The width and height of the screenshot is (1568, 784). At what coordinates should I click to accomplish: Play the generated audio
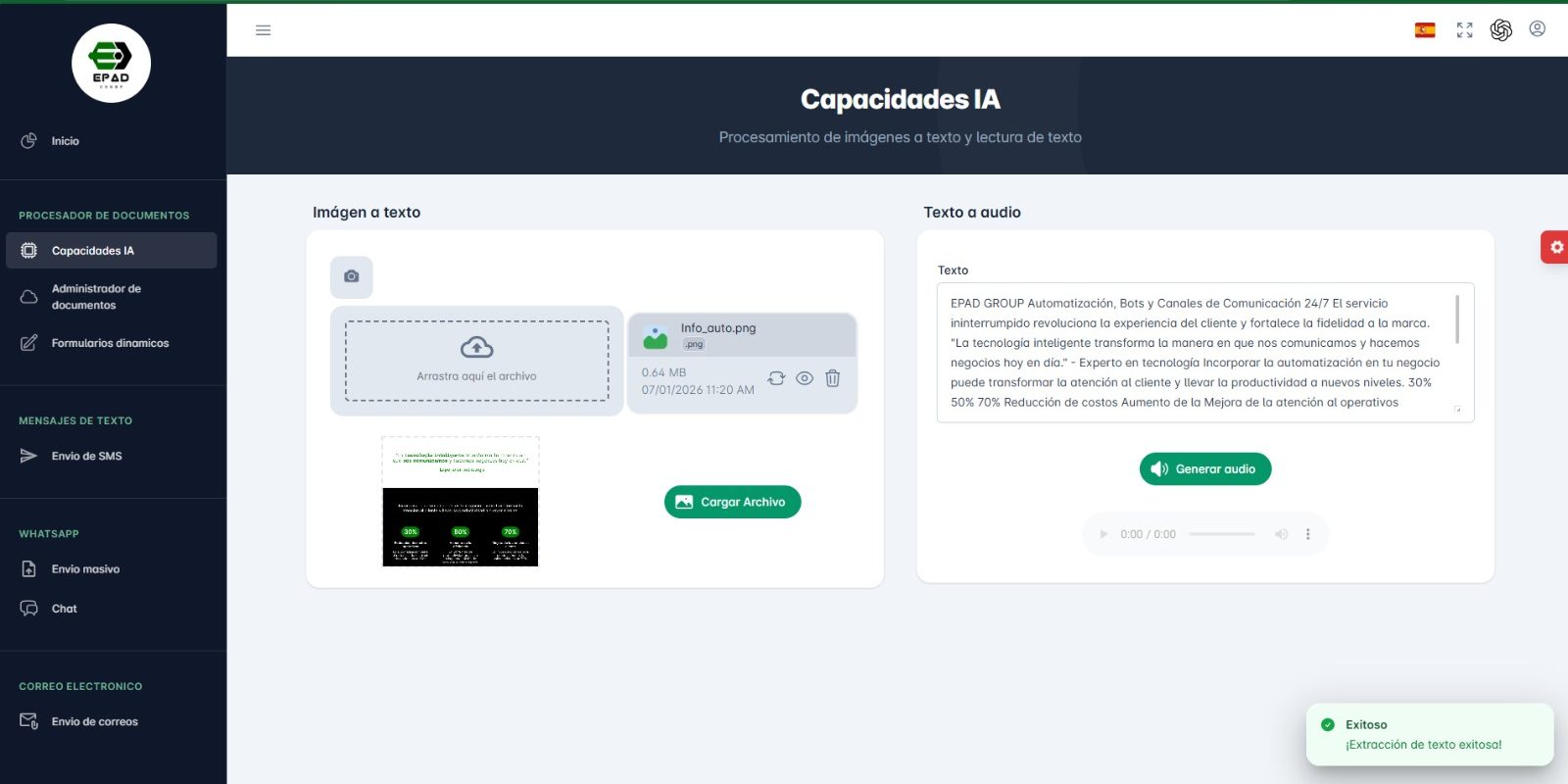1103,534
